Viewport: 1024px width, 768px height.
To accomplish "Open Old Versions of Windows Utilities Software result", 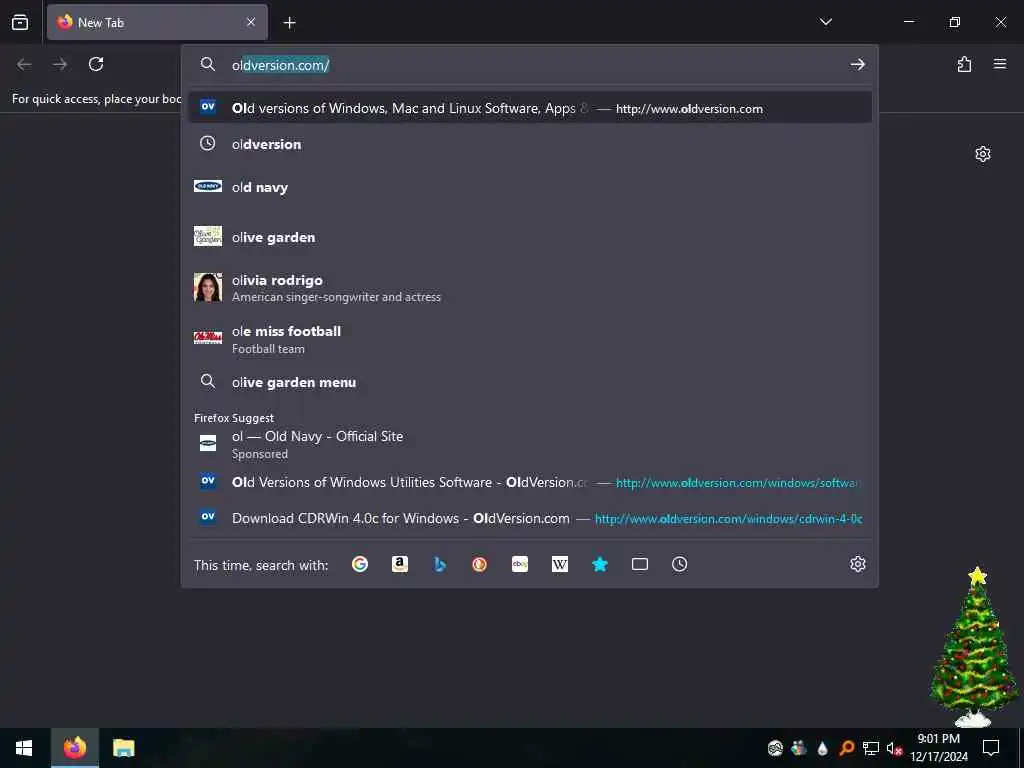I will tap(530, 482).
